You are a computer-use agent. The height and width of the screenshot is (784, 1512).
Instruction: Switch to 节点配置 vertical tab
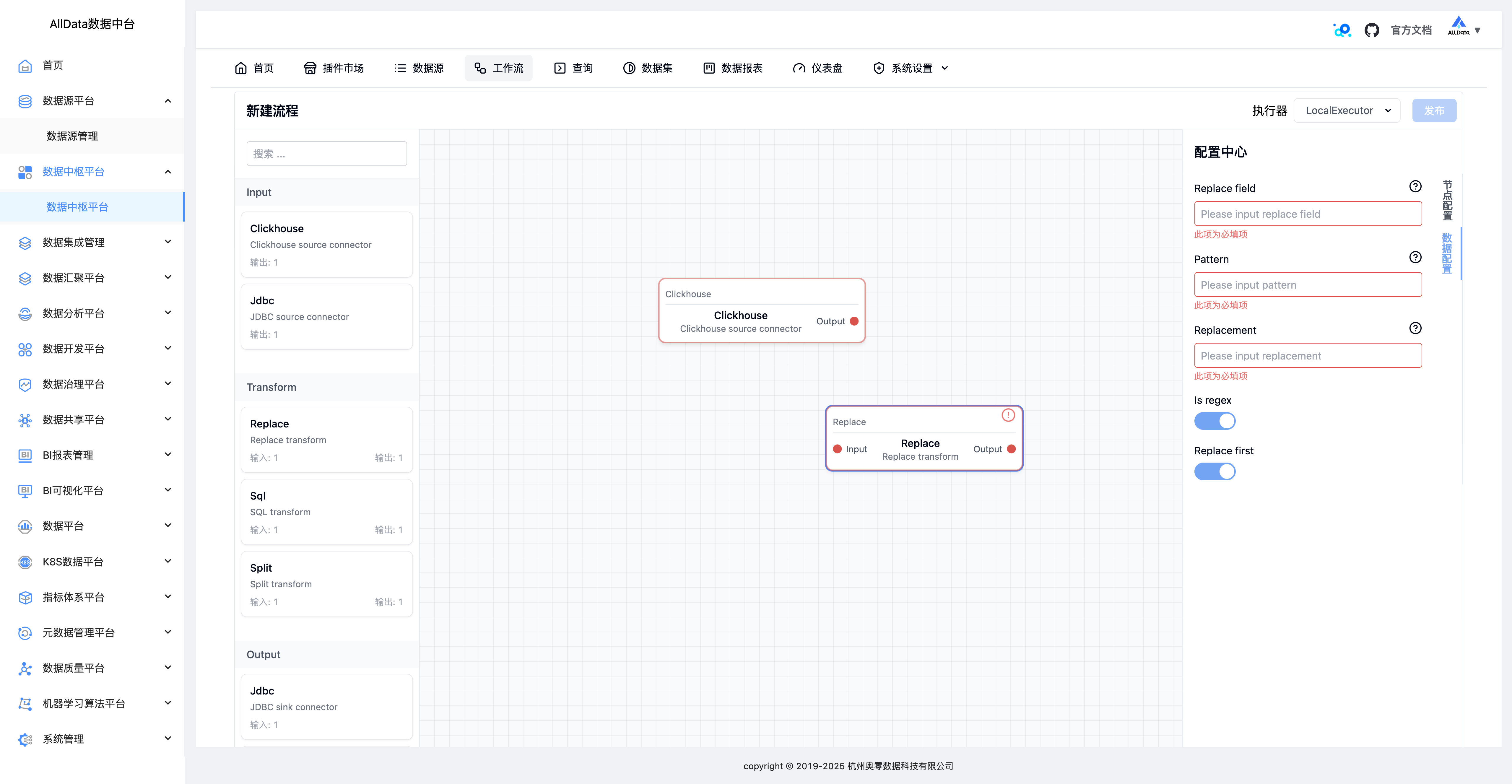pyautogui.click(x=1447, y=200)
